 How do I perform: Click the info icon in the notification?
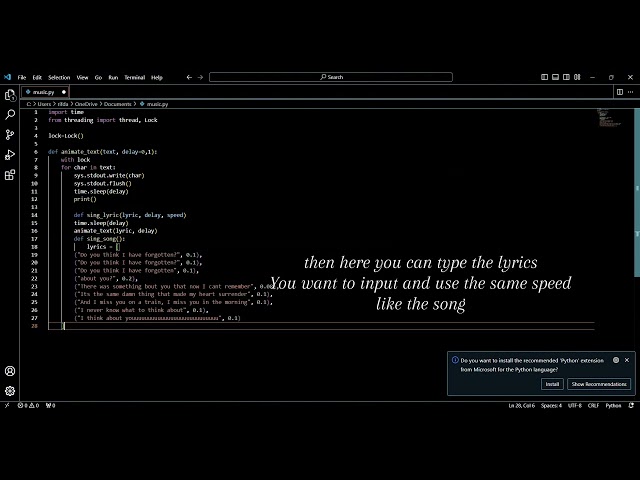click(x=455, y=360)
